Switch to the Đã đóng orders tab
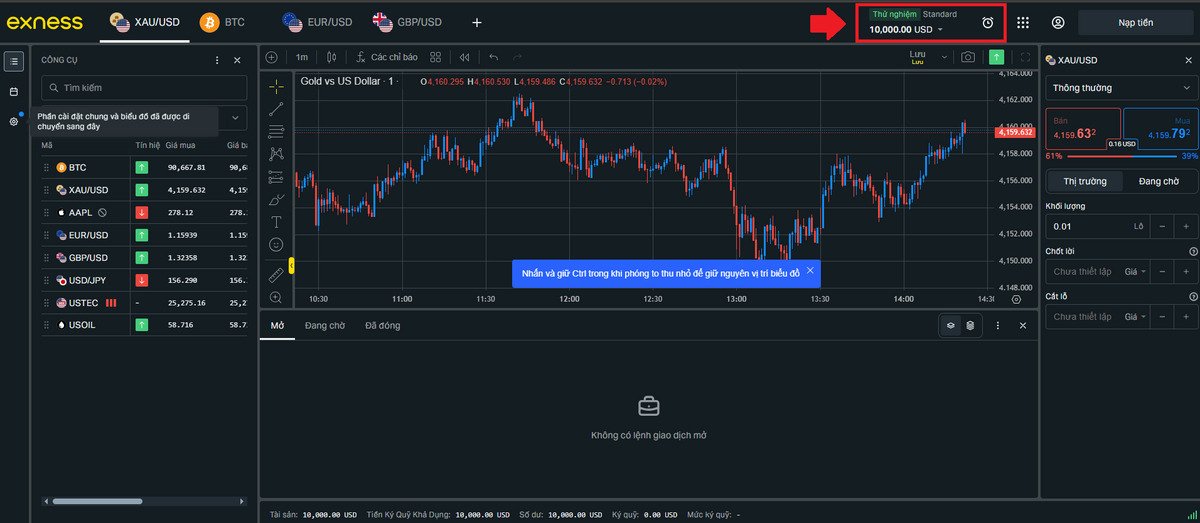Viewport: 1200px width, 523px height. tap(382, 326)
